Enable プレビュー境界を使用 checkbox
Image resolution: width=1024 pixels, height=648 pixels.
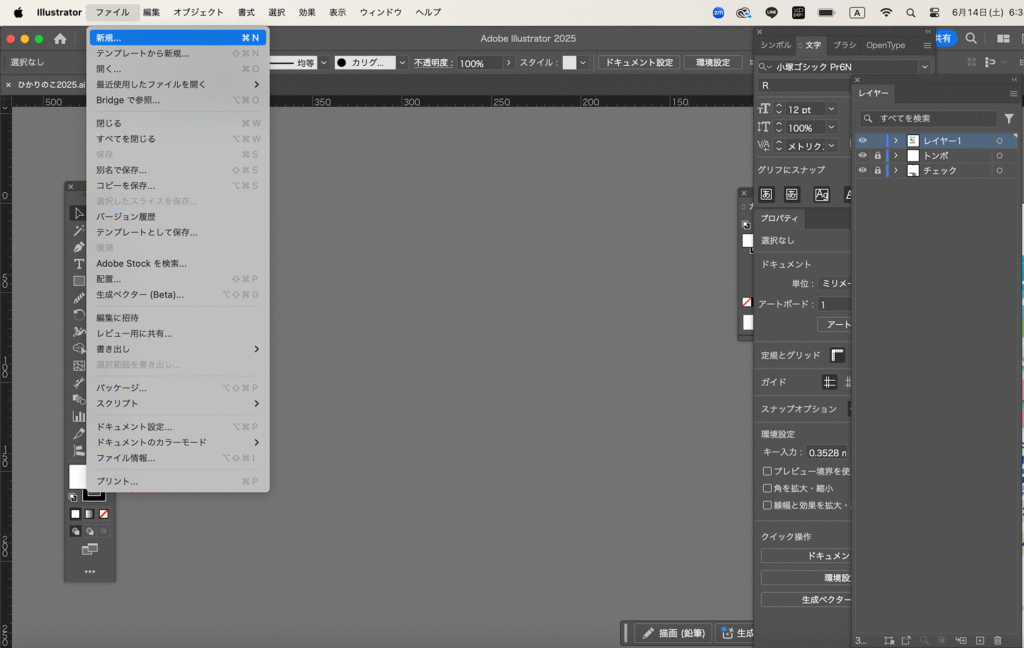[x=767, y=471]
